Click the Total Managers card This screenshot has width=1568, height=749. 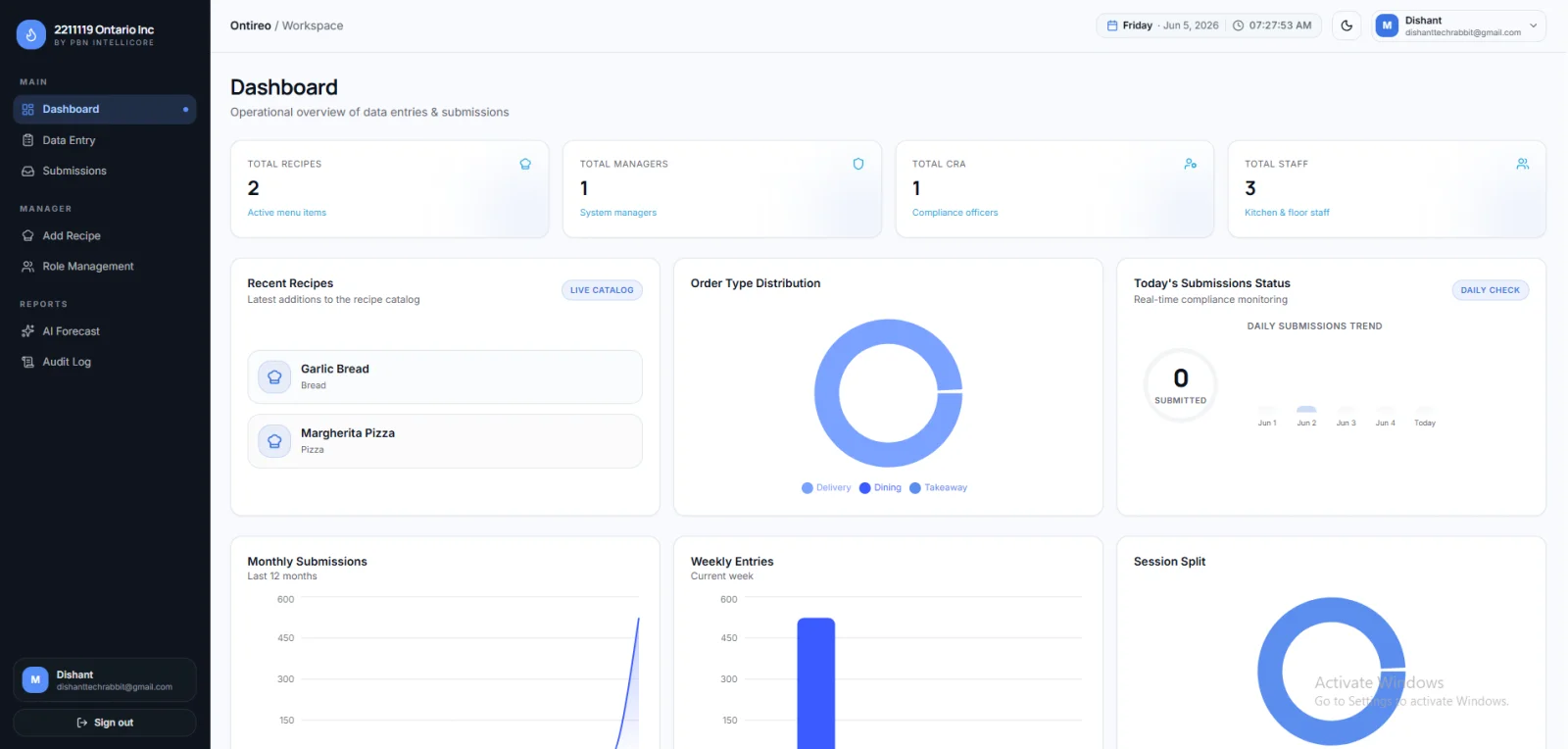722,189
